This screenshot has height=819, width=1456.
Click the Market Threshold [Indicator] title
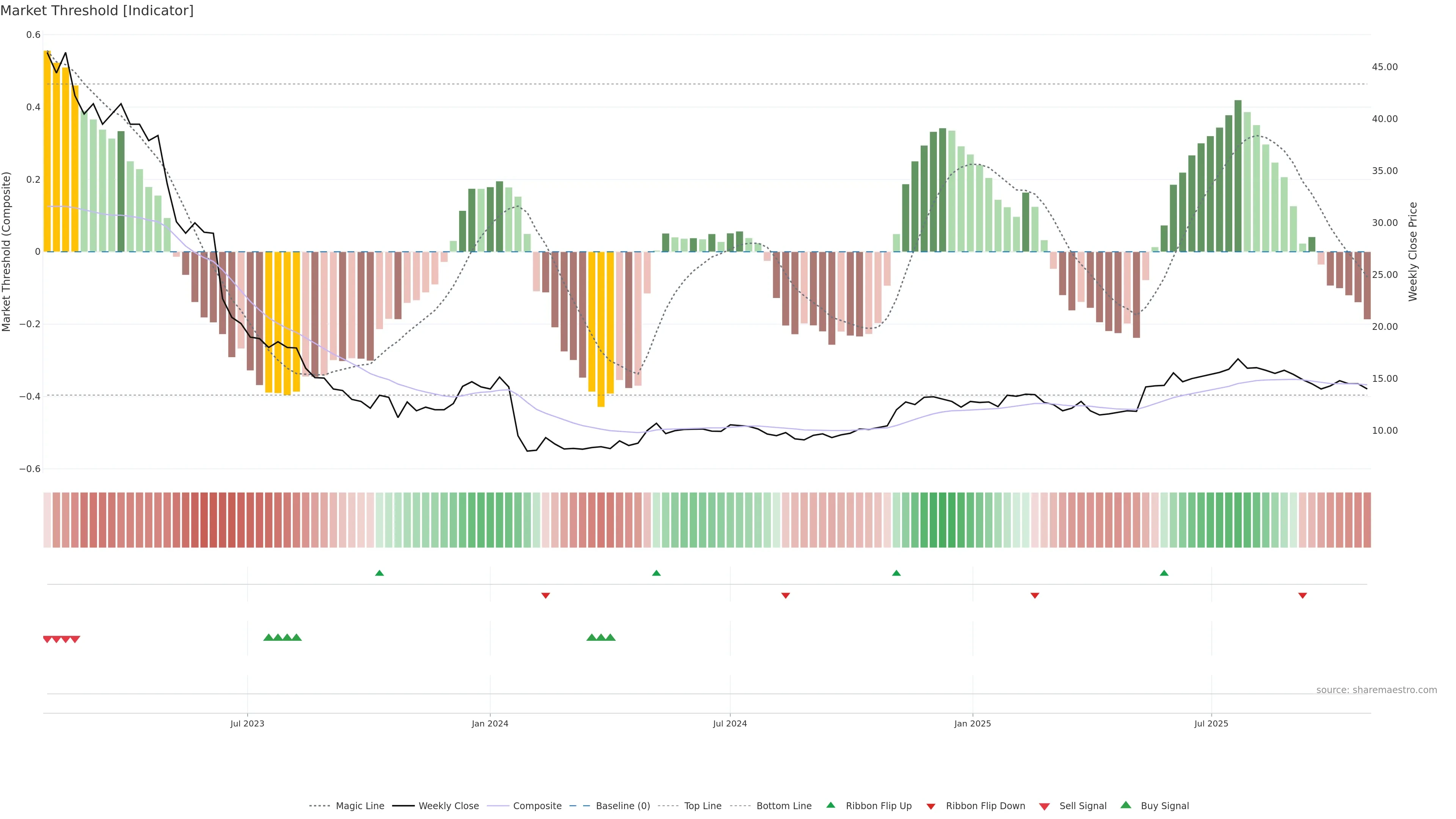(97, 11)
